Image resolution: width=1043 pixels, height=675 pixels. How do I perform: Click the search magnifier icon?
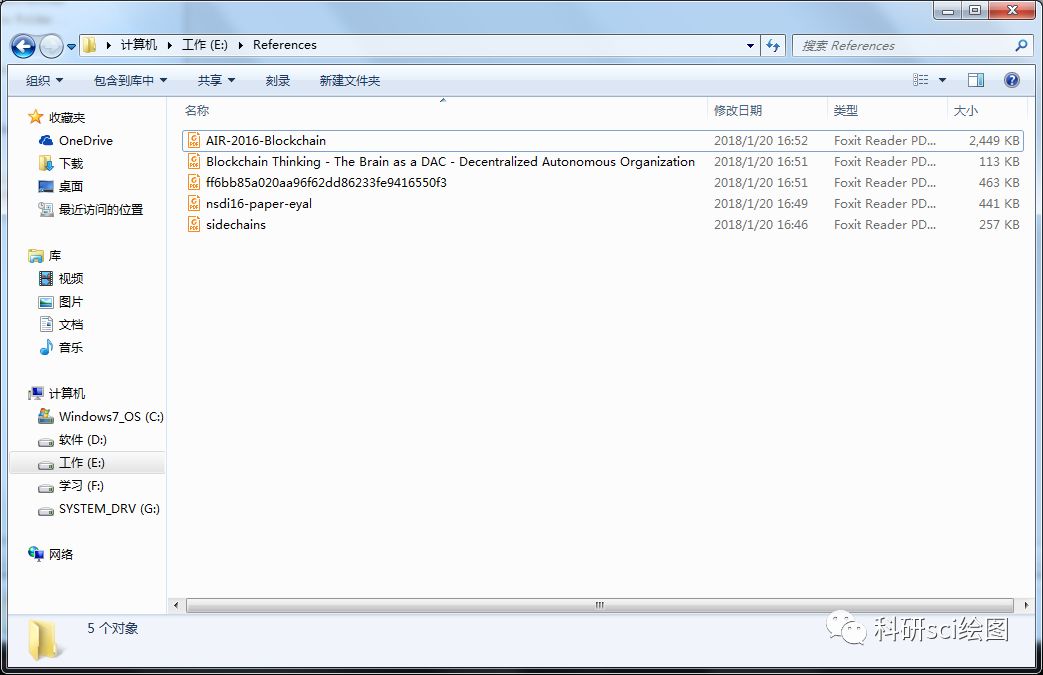(1021, 45)
